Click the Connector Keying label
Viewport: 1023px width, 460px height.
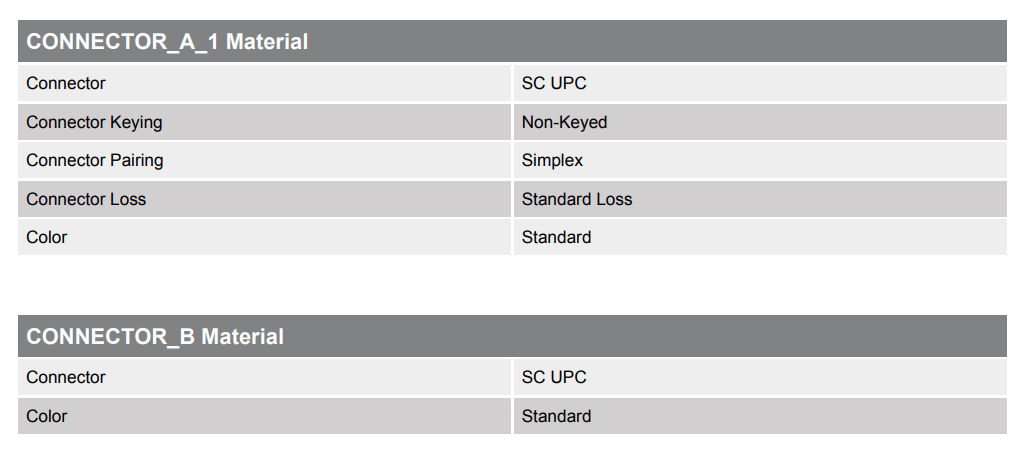[x=94, y=122]
